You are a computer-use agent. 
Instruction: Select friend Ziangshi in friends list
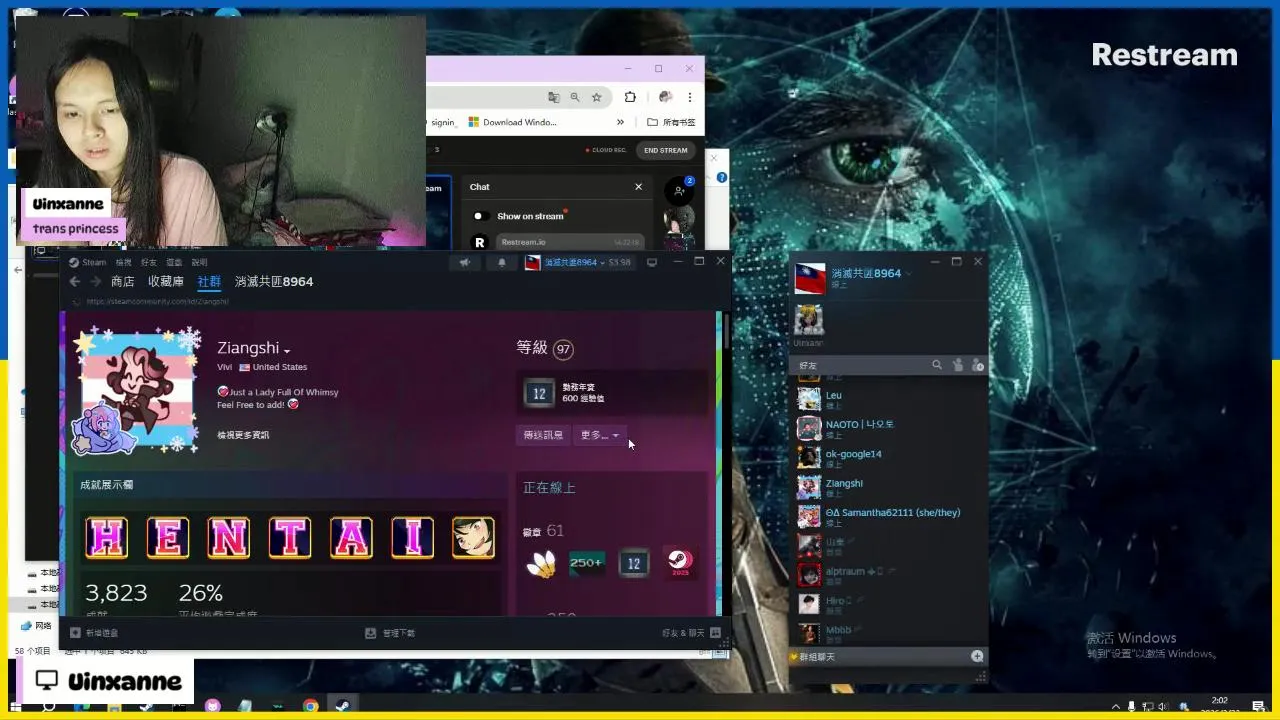[888, 487]
